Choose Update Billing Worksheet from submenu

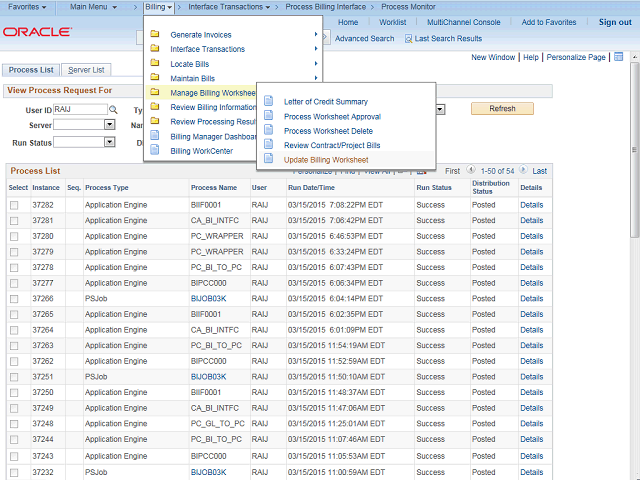point(326,160)
